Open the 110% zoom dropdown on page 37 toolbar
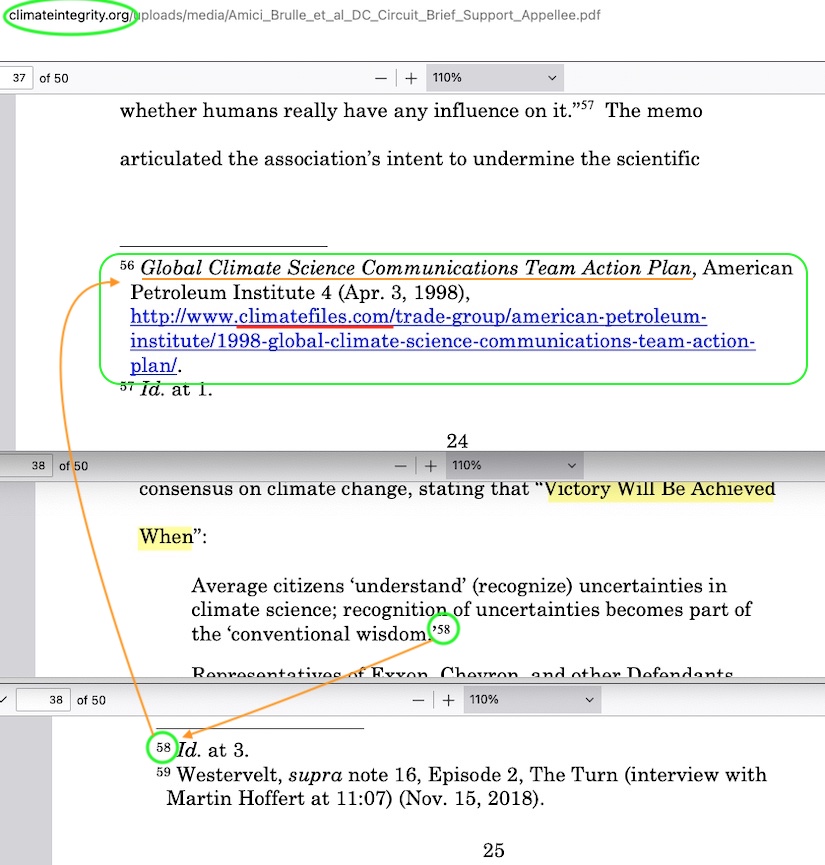825x865 pixels. coord(494,78)
